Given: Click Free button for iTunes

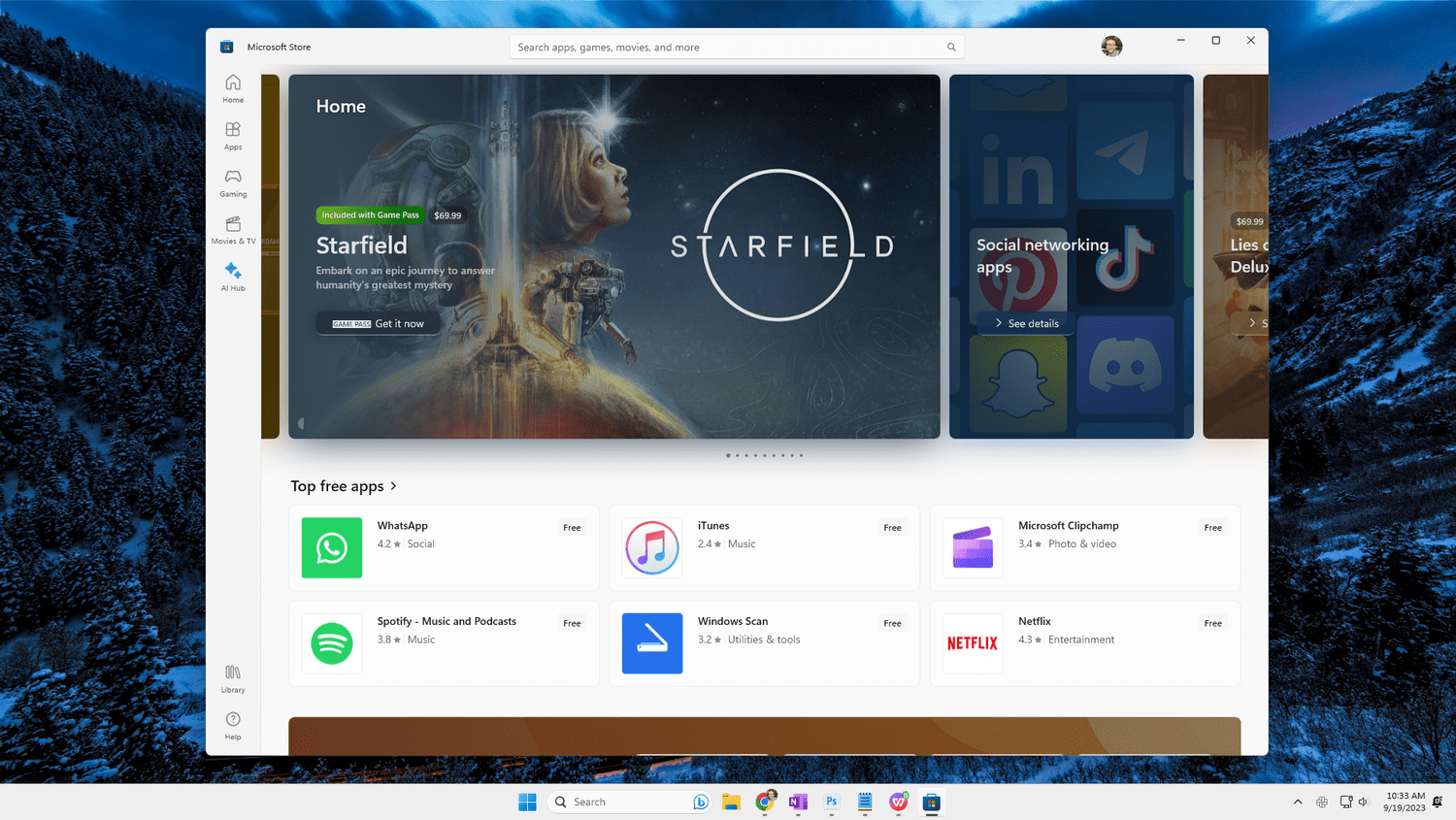Looking at the screenshot, I should [892, 528].
